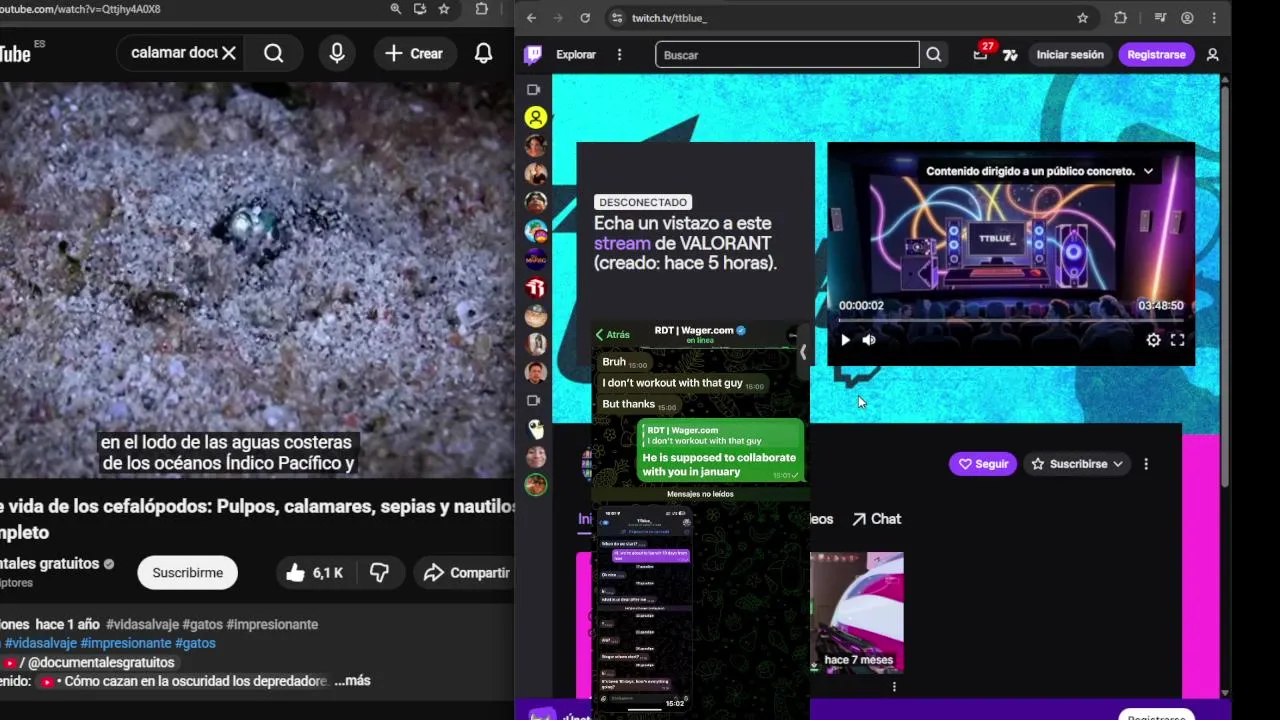The image size is (1280, 720).
Task: Open the clip thumbnail labeled hace 7 meses
Action: (857, 612)
